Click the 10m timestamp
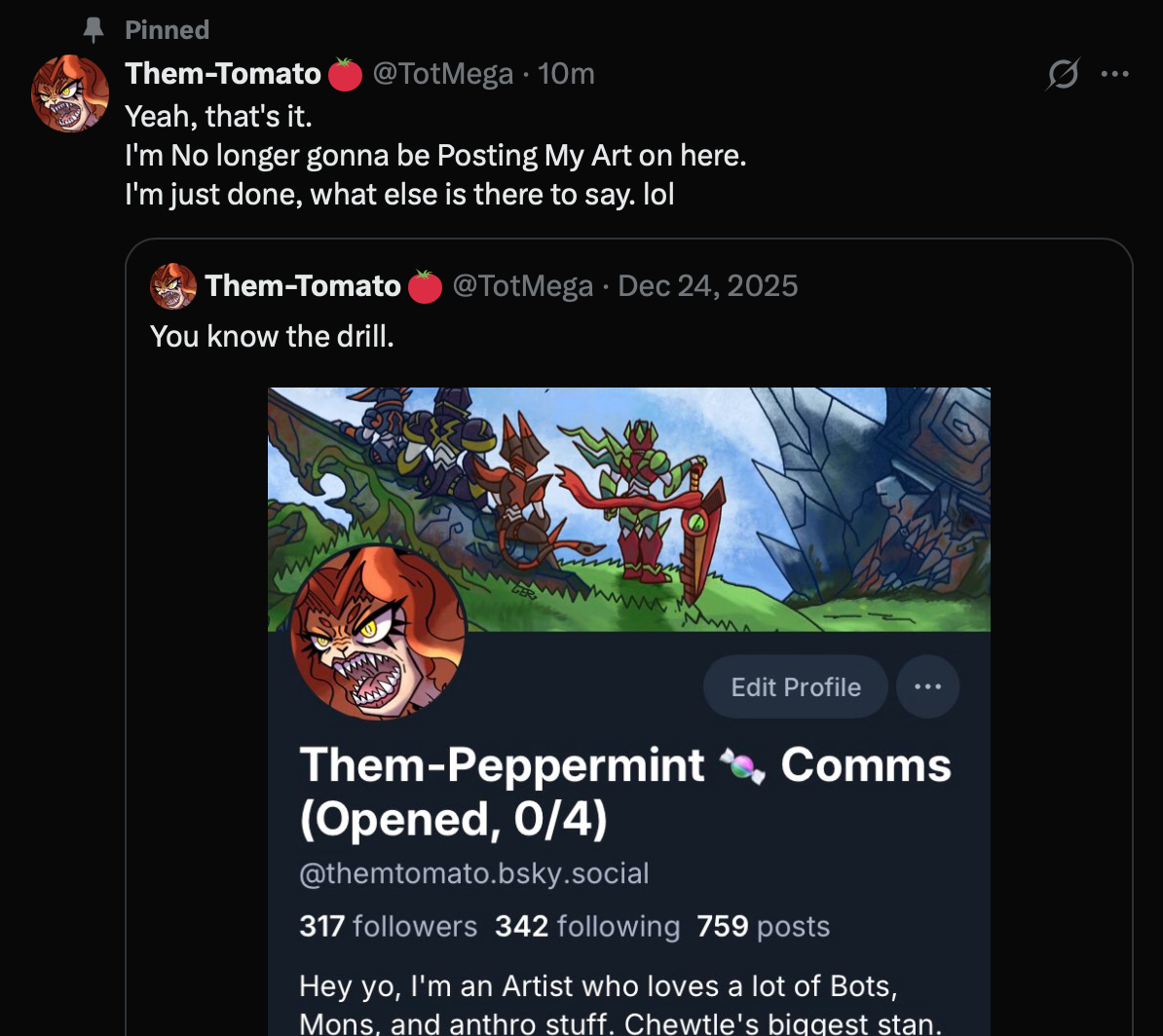 point(566,74)
